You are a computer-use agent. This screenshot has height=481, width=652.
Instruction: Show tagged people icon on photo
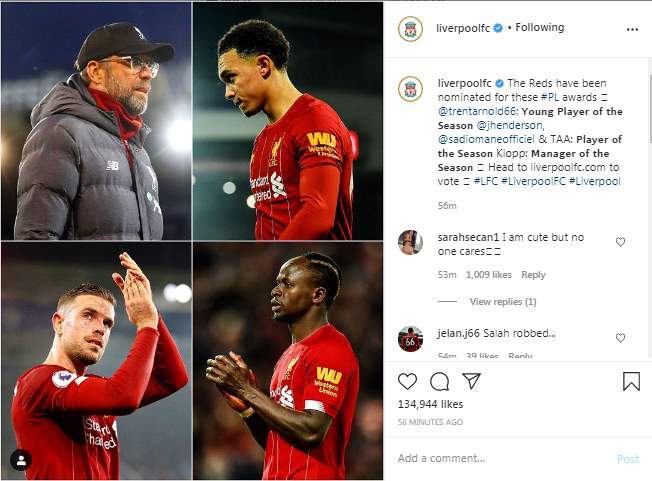pyautogui.click(x=21, y=460)
